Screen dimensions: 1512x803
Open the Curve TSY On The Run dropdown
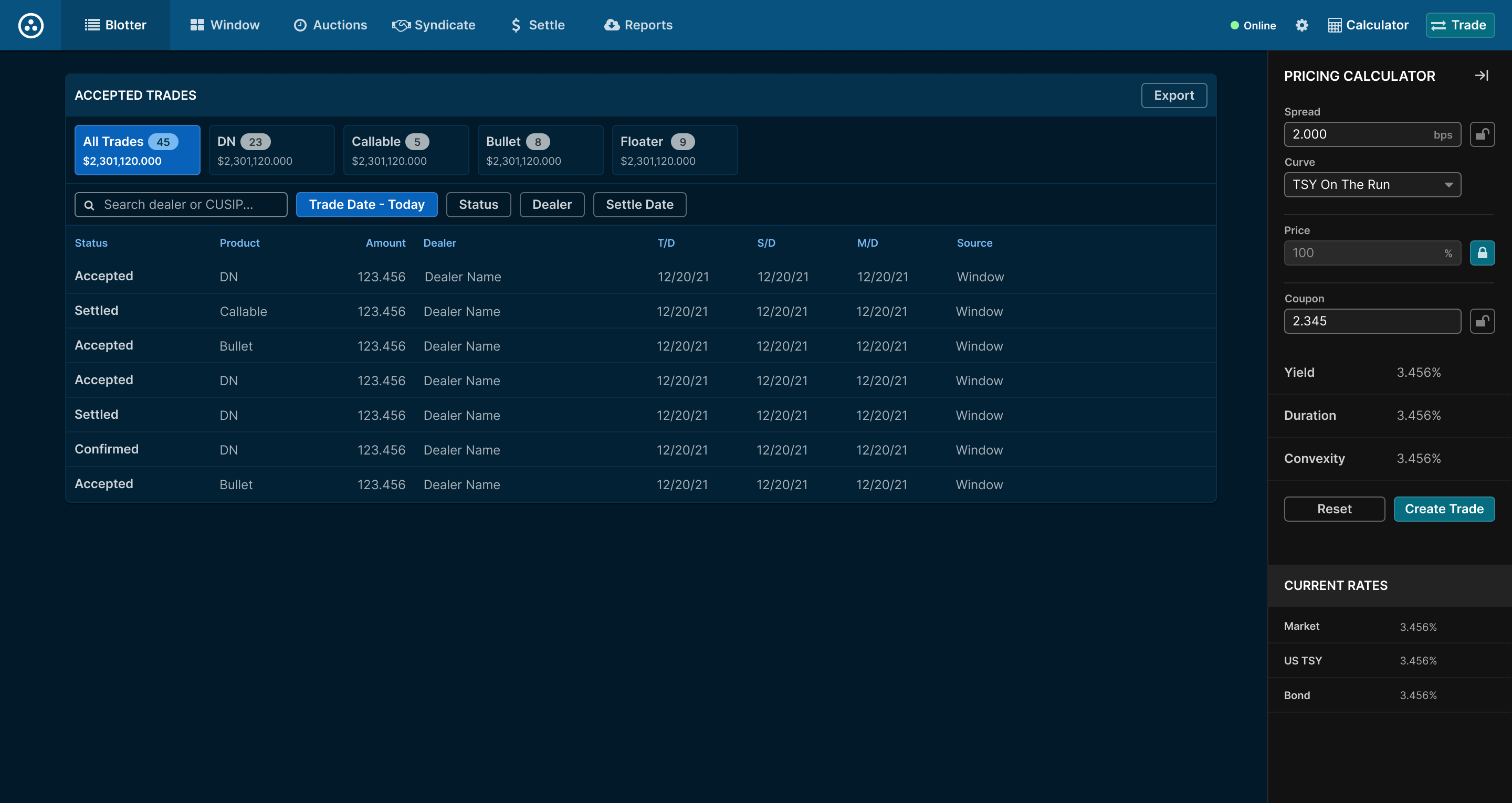pyautogui.click(x=1372, y=185)
